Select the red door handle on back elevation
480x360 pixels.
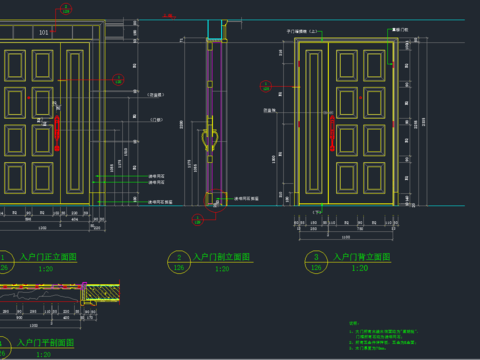click(332, 133)
